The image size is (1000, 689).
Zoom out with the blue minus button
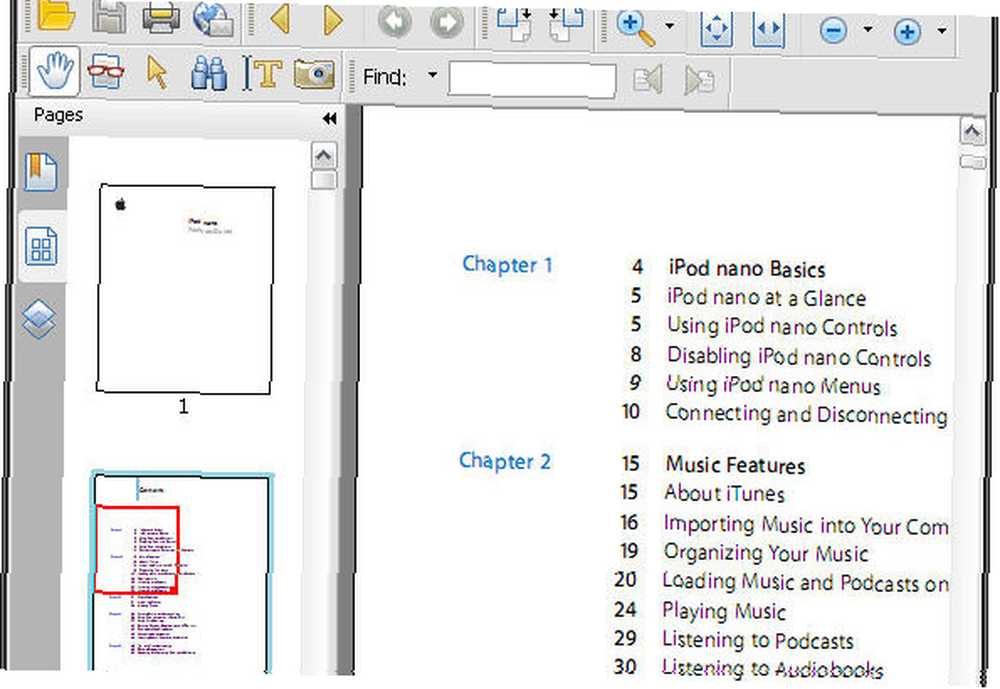click(833, 30)
